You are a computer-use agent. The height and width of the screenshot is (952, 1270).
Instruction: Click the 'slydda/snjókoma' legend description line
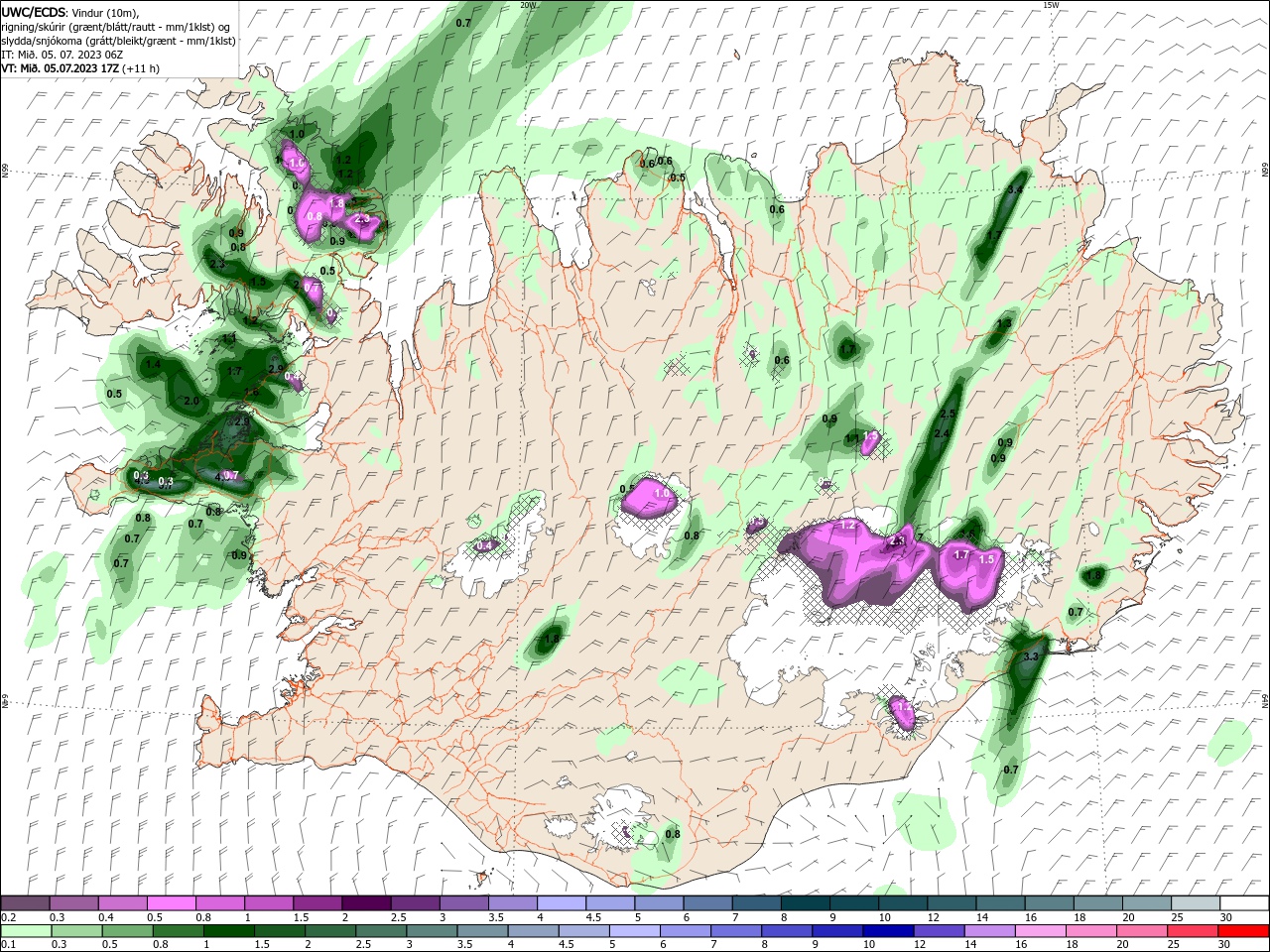(118, 41)
